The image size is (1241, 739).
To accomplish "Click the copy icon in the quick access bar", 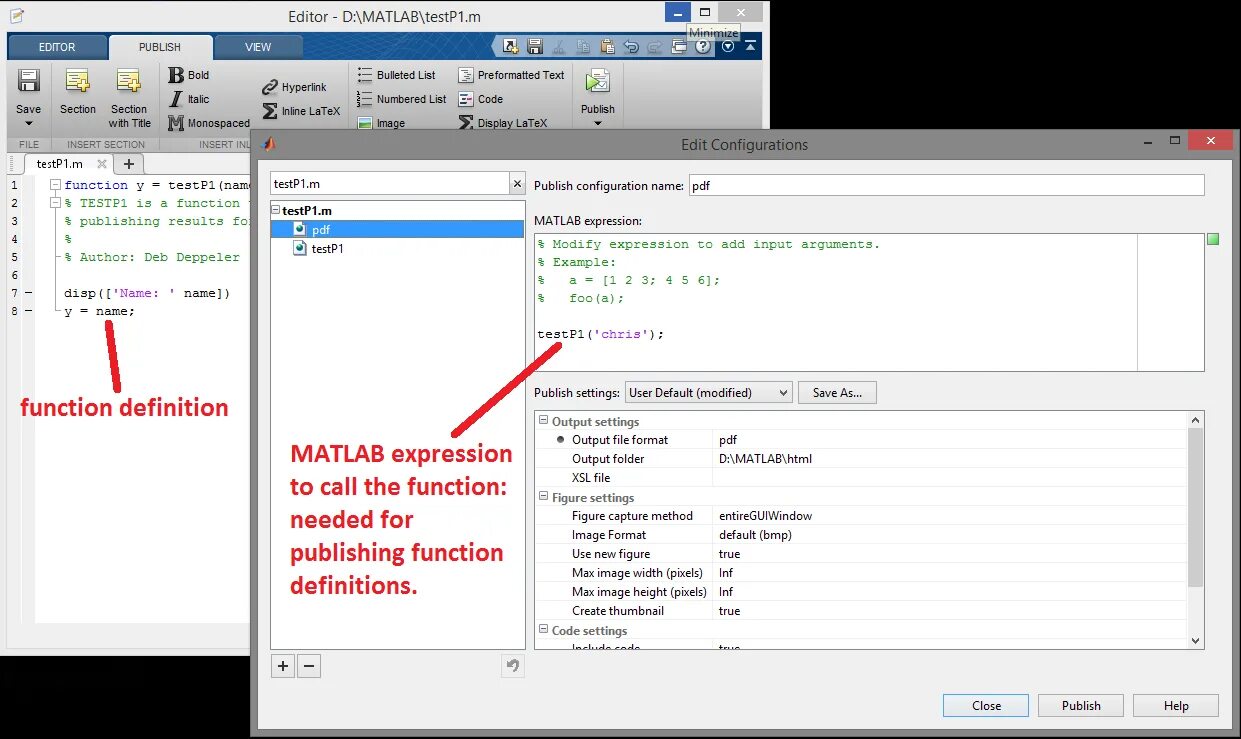I will (583, 46).
